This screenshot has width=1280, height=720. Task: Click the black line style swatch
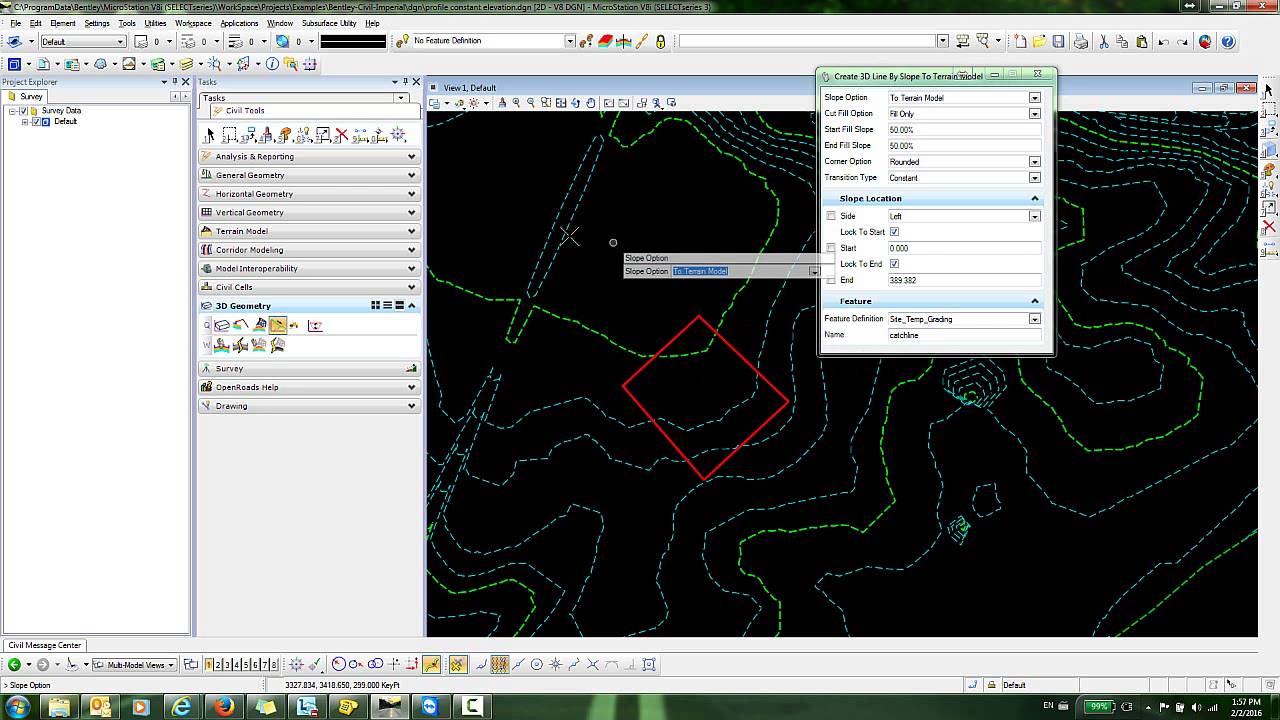tap(353, 41)
